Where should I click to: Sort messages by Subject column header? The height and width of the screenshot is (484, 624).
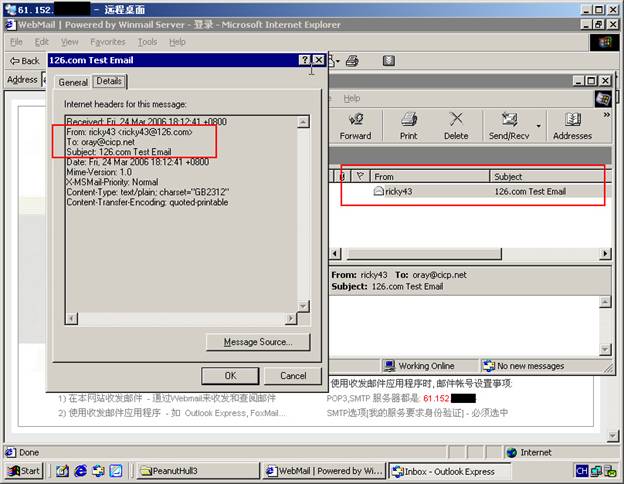pos(545,176)
